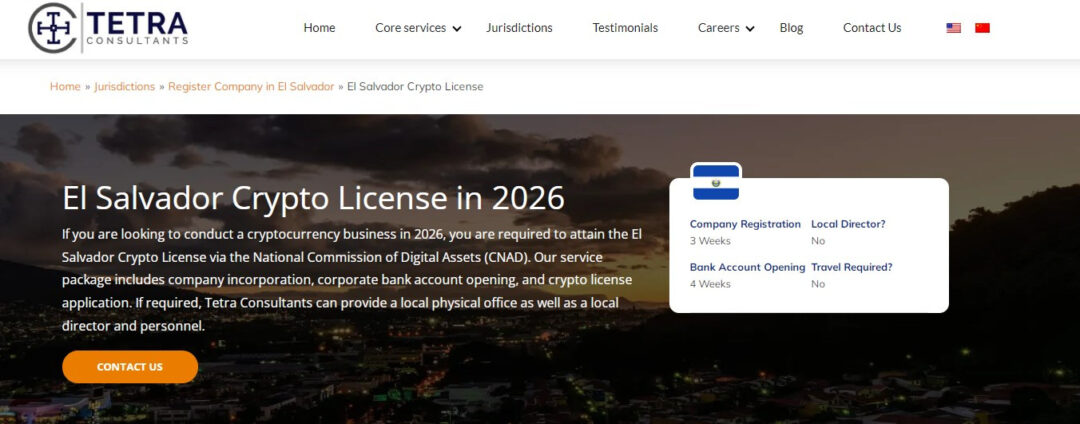Open Register Company in El Salvador breadcrumb
1080x424 pixels.
pos(251,87)
